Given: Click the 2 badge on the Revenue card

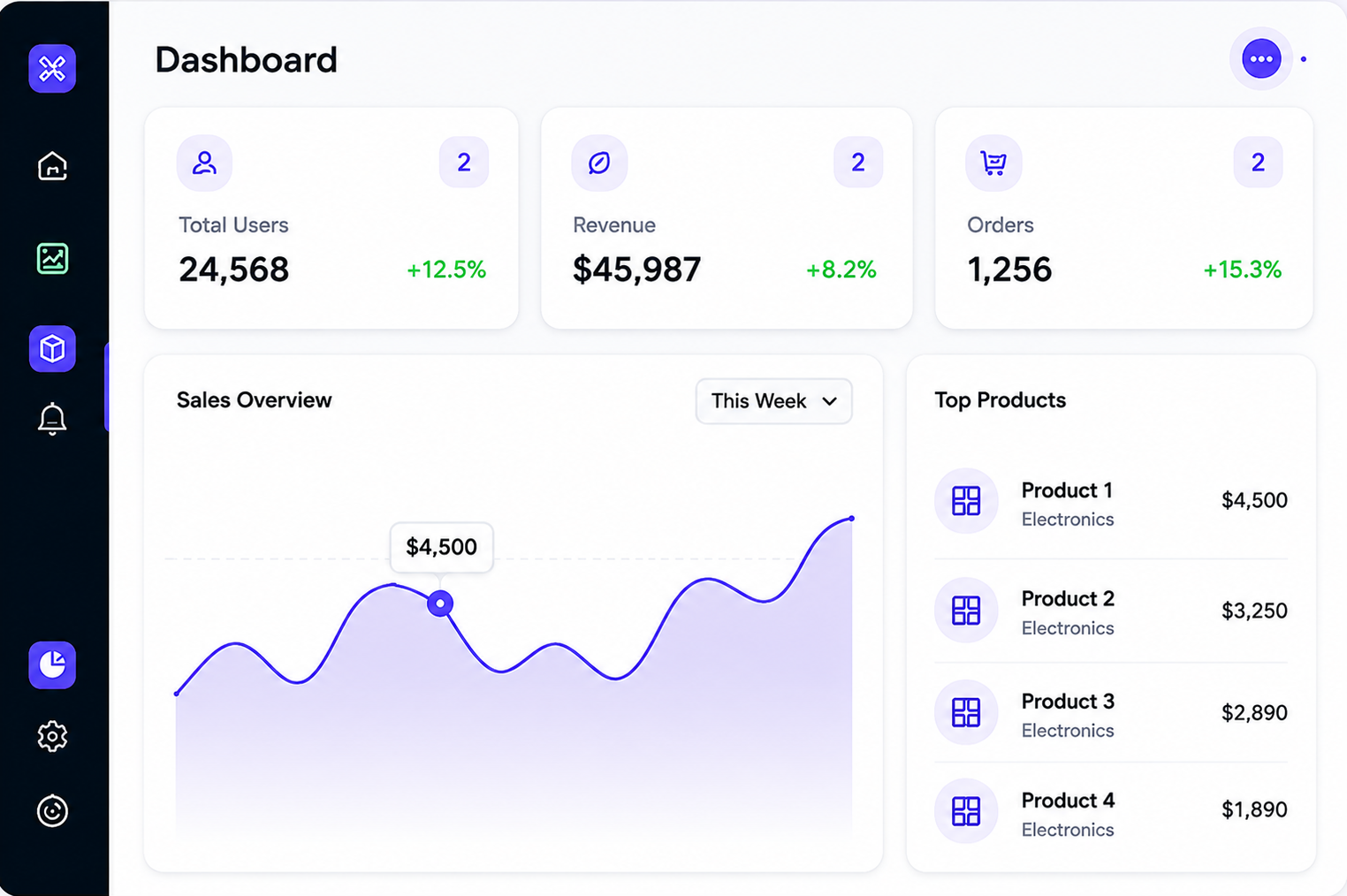Looking at the screenshot, I should coord(858,162).
